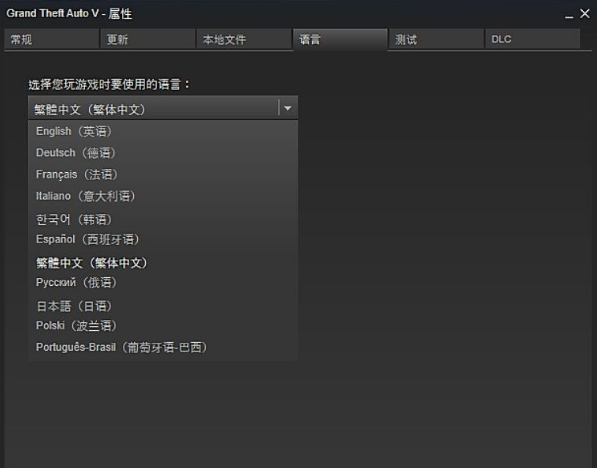The image size is (597, 468).
Task: Pick Polski (波兰语) in the dropdown list
Action: pos(163,326)
